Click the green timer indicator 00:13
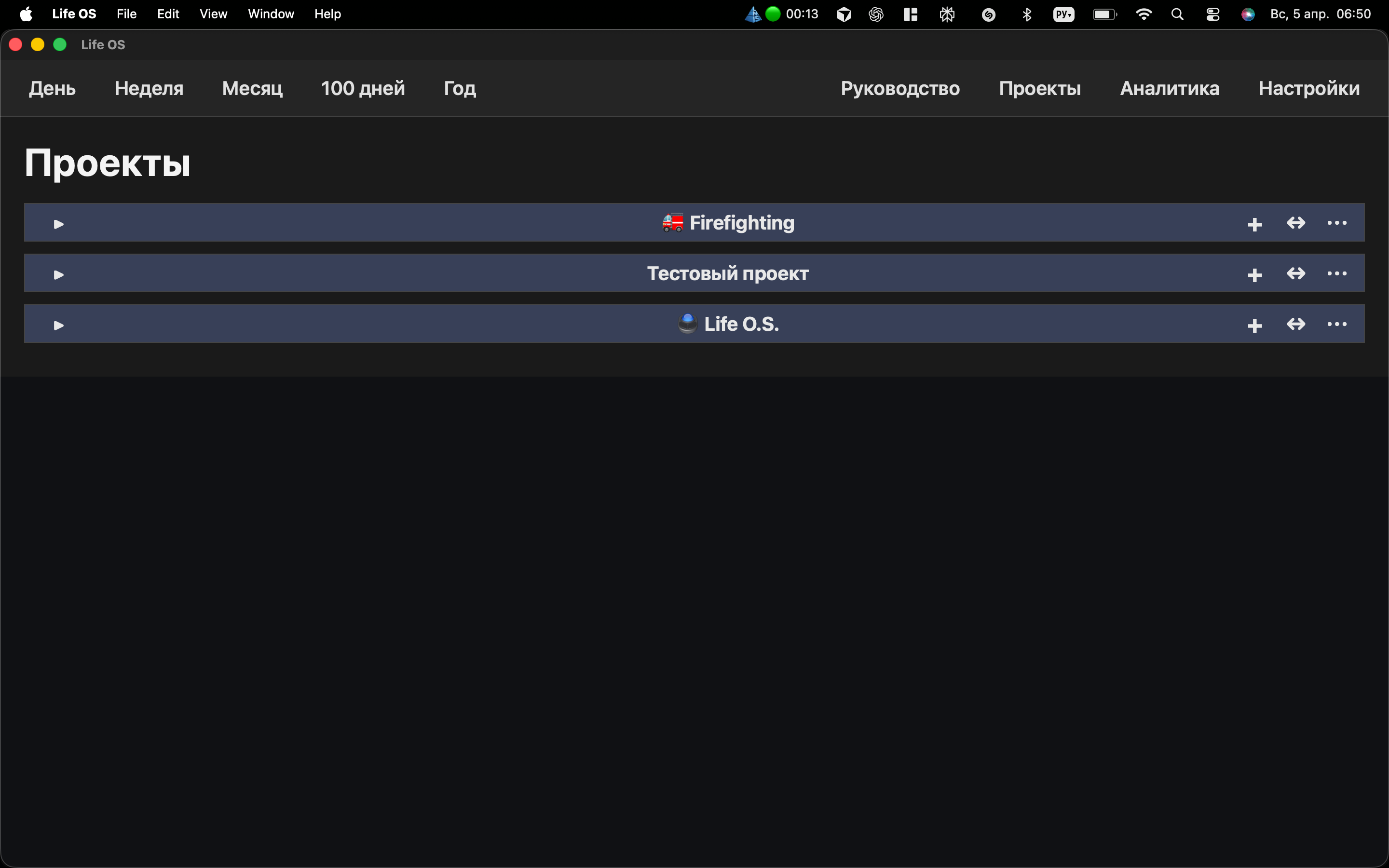The height and width of the screenshot is (868, 1389). click(791, 14)
